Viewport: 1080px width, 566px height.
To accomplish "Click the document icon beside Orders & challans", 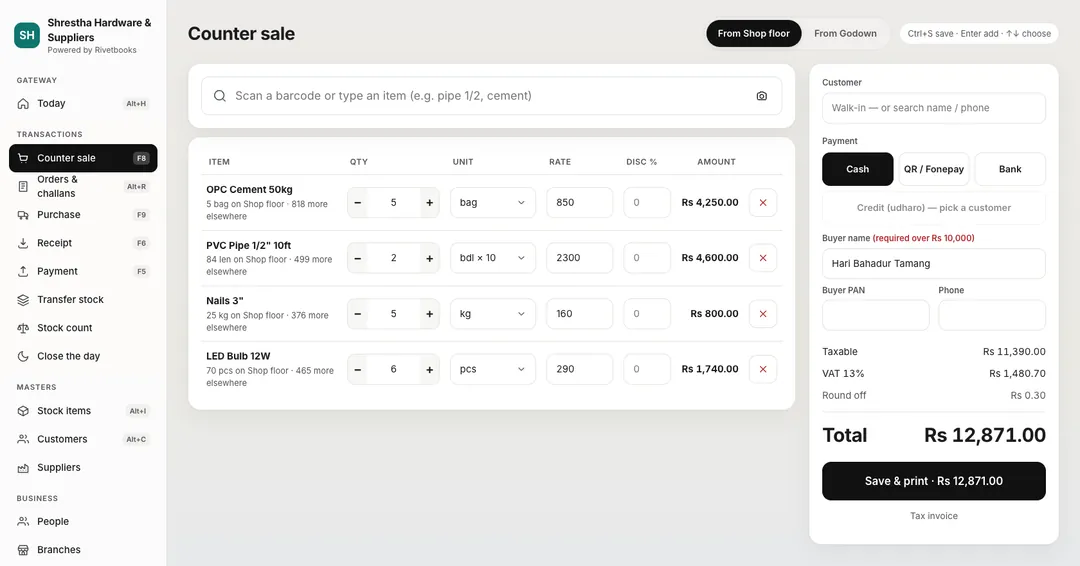I will click(x=23, y=186).
